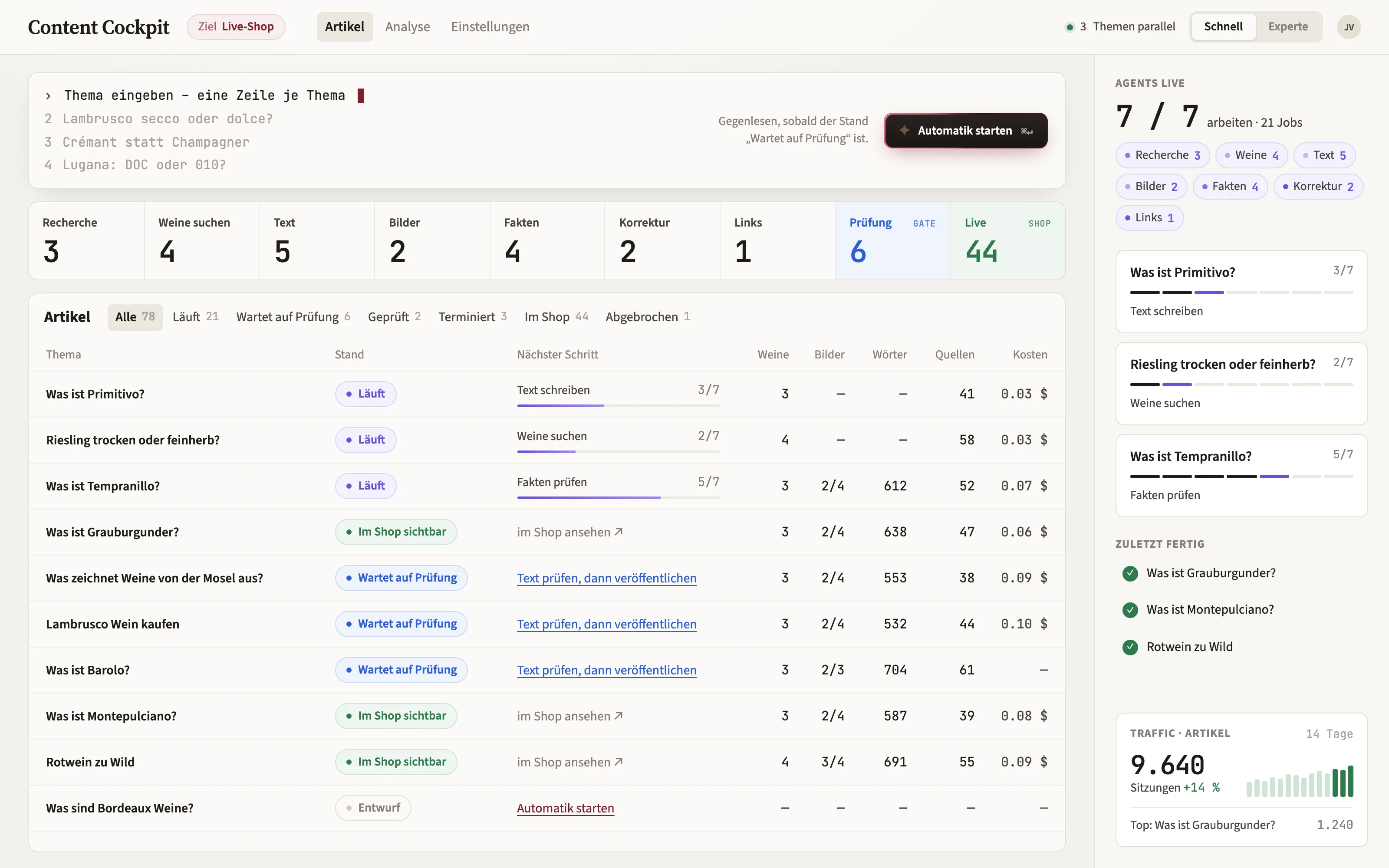Open the Artikel tab
Image resolution: width=1389 pixels, height=868 pixels.
coord(344,27)
